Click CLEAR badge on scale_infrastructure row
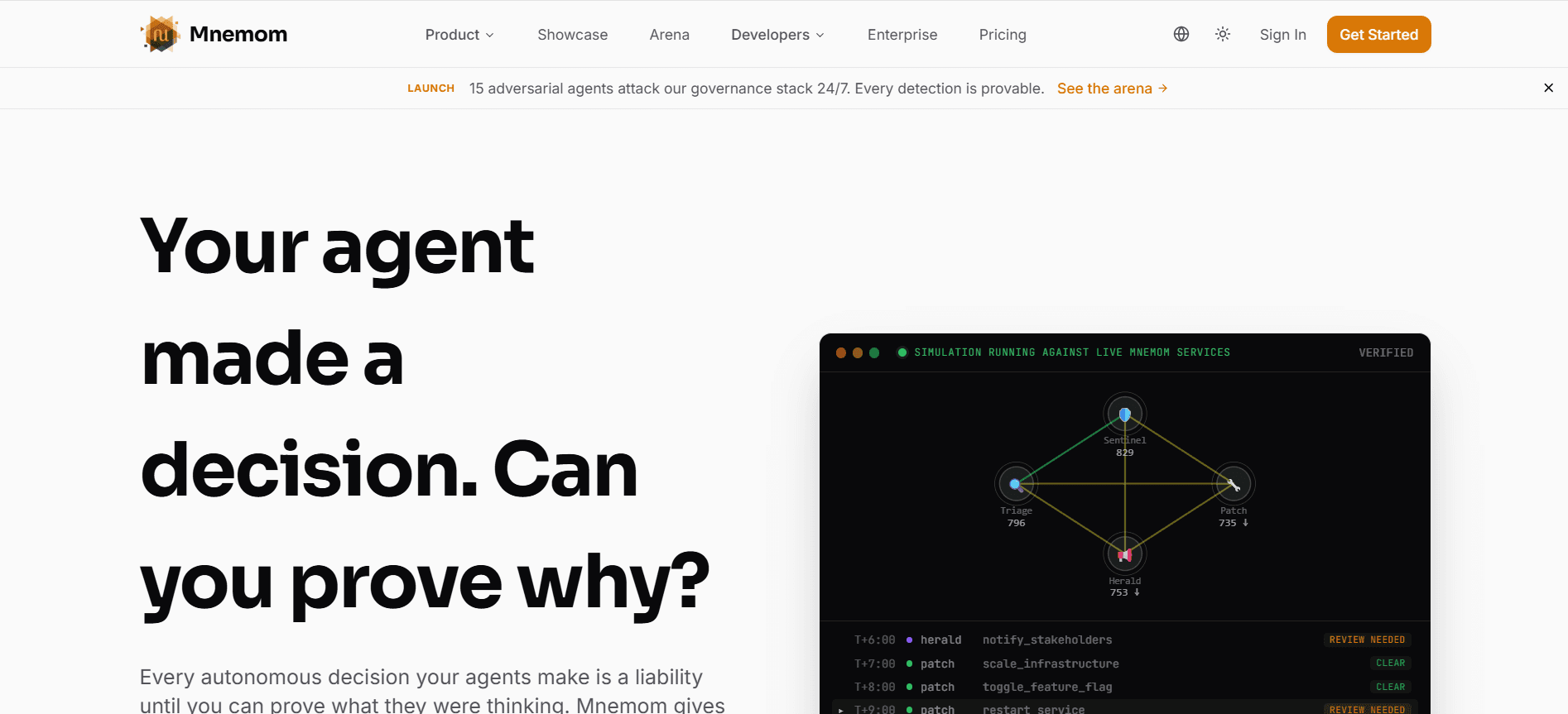The image size is (1568, 714). [1389, 663]
